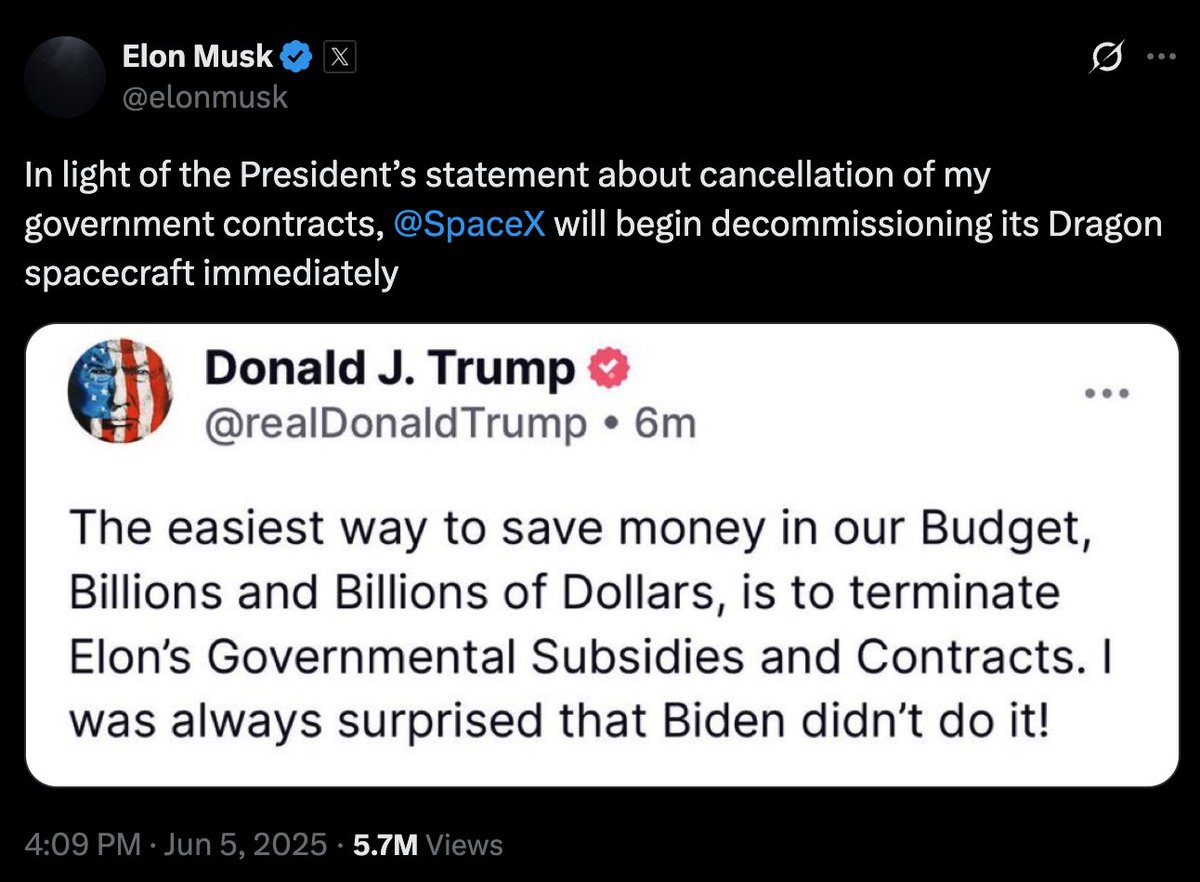Open the post's three-dot more menu
Image resolution: width=1200 pixels, height=882 pixels.
point(1162,56)
